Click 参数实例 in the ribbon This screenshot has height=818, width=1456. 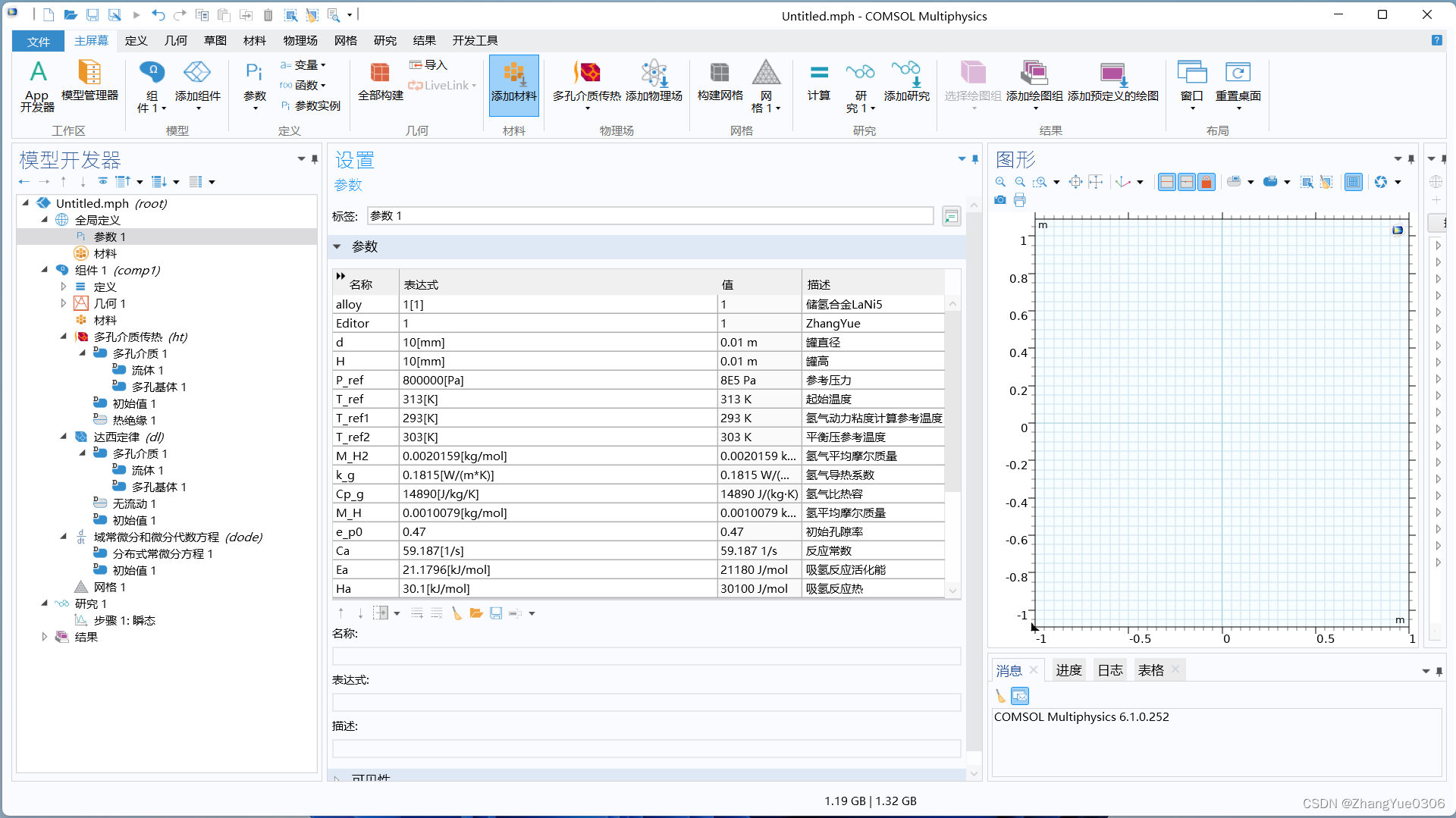pyautogui.click(x=311, y=105)
